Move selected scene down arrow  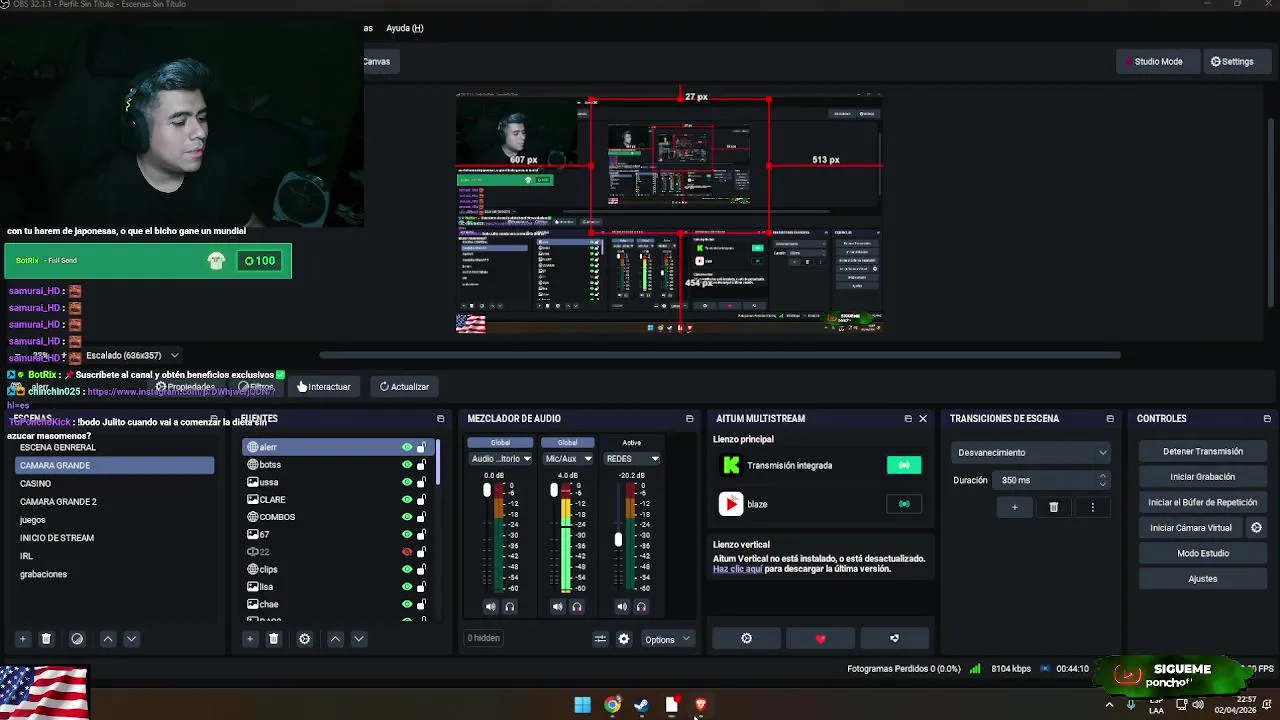point(131,639)
